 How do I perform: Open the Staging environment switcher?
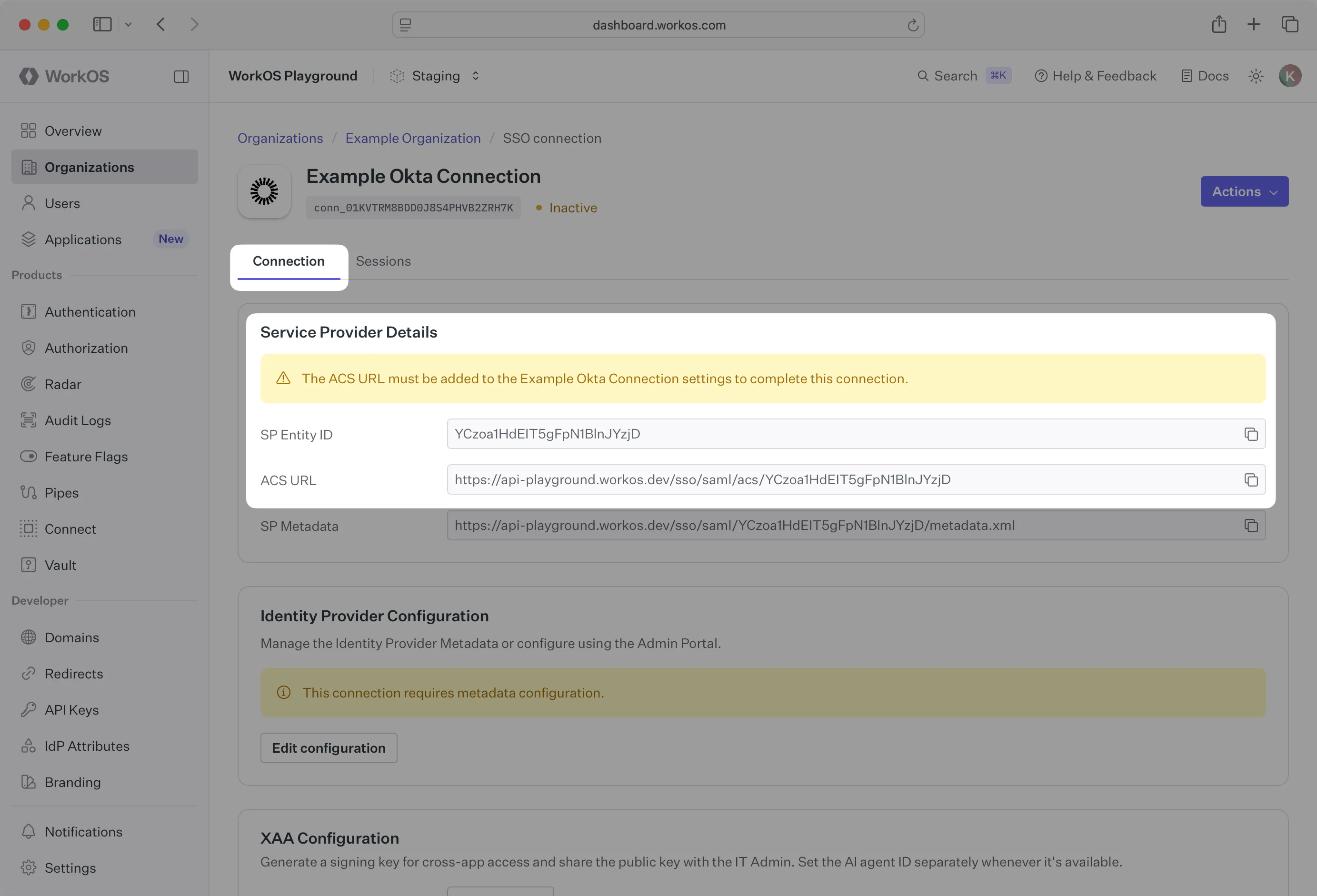pyautogui.click(x=435, y=76)
